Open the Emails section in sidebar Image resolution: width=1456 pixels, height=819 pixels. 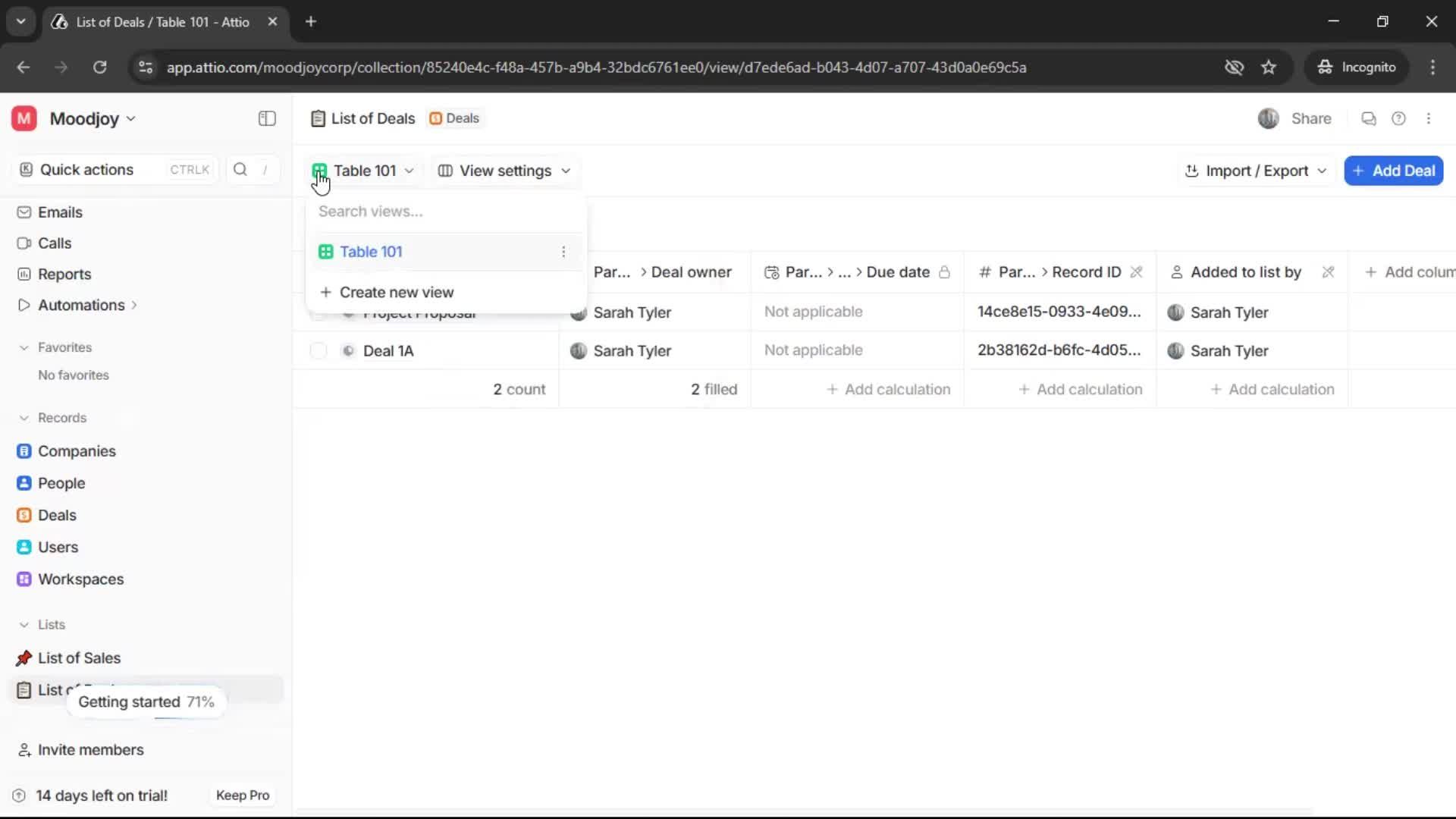[59, 213]
